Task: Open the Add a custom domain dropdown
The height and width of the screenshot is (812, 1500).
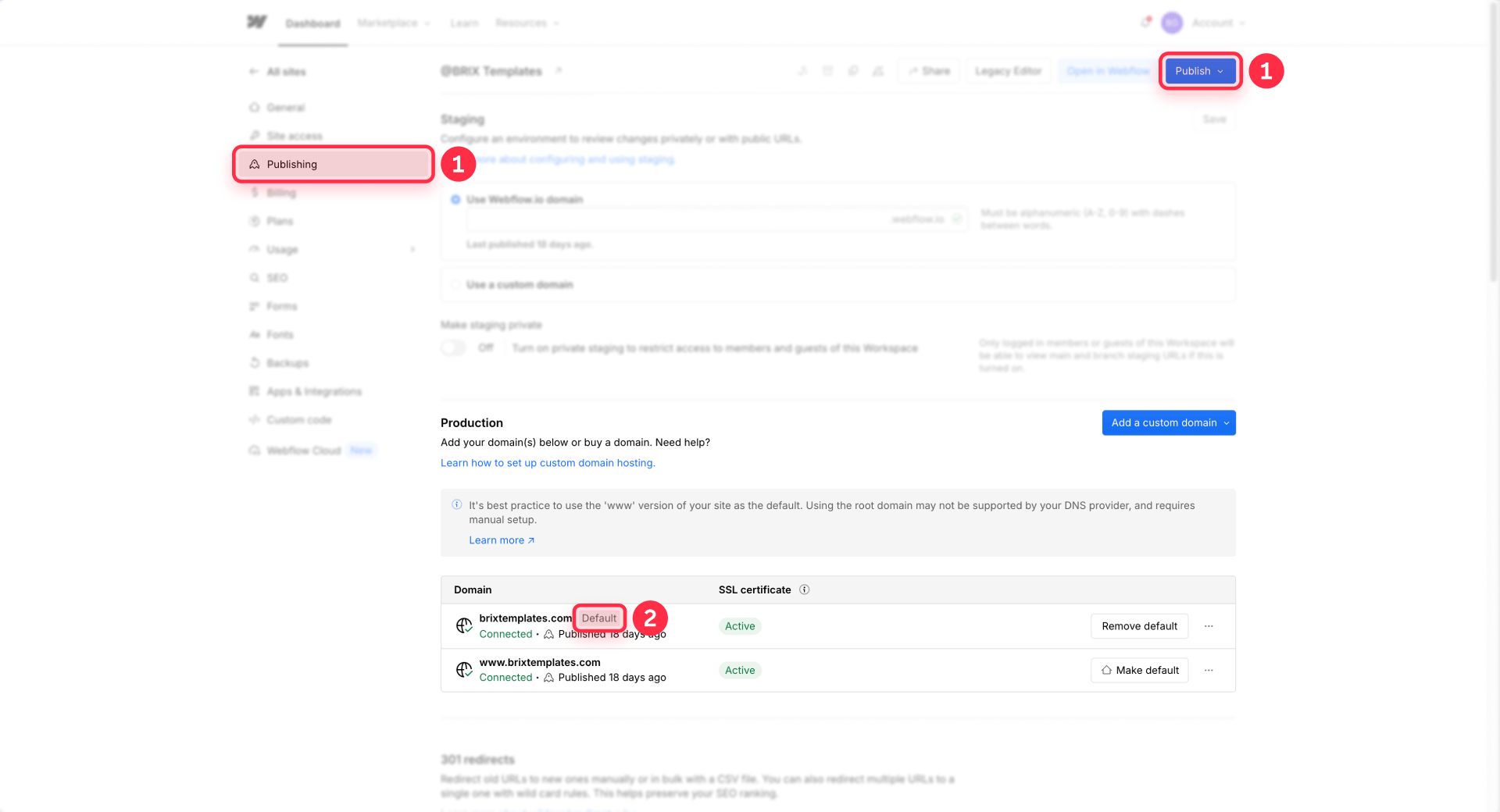Action: pyautogui.click(x=1169, y=423)
